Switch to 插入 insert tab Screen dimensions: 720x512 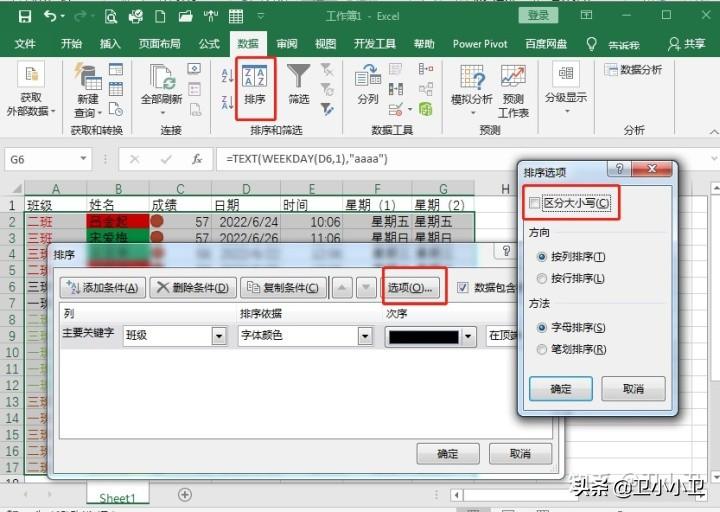110,44
